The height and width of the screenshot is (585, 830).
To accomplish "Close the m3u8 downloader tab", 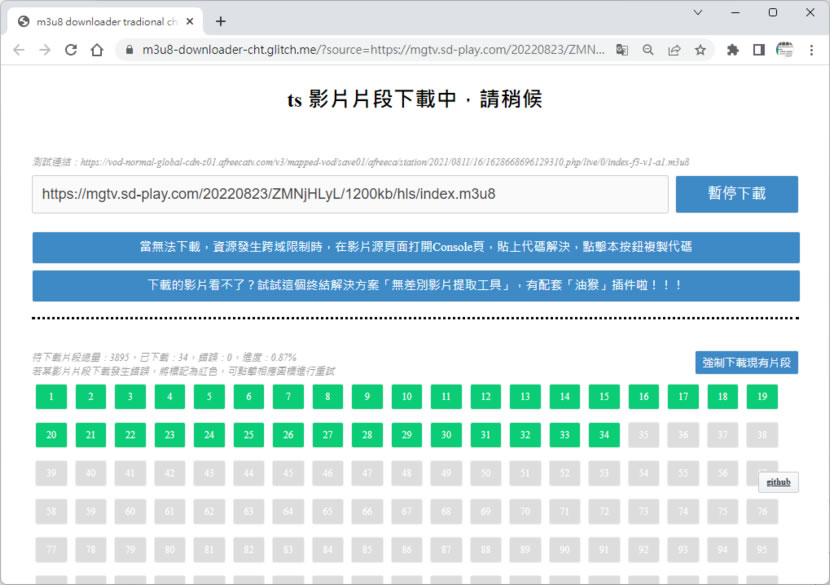I will pyautogui.click(x=190, y=21).
